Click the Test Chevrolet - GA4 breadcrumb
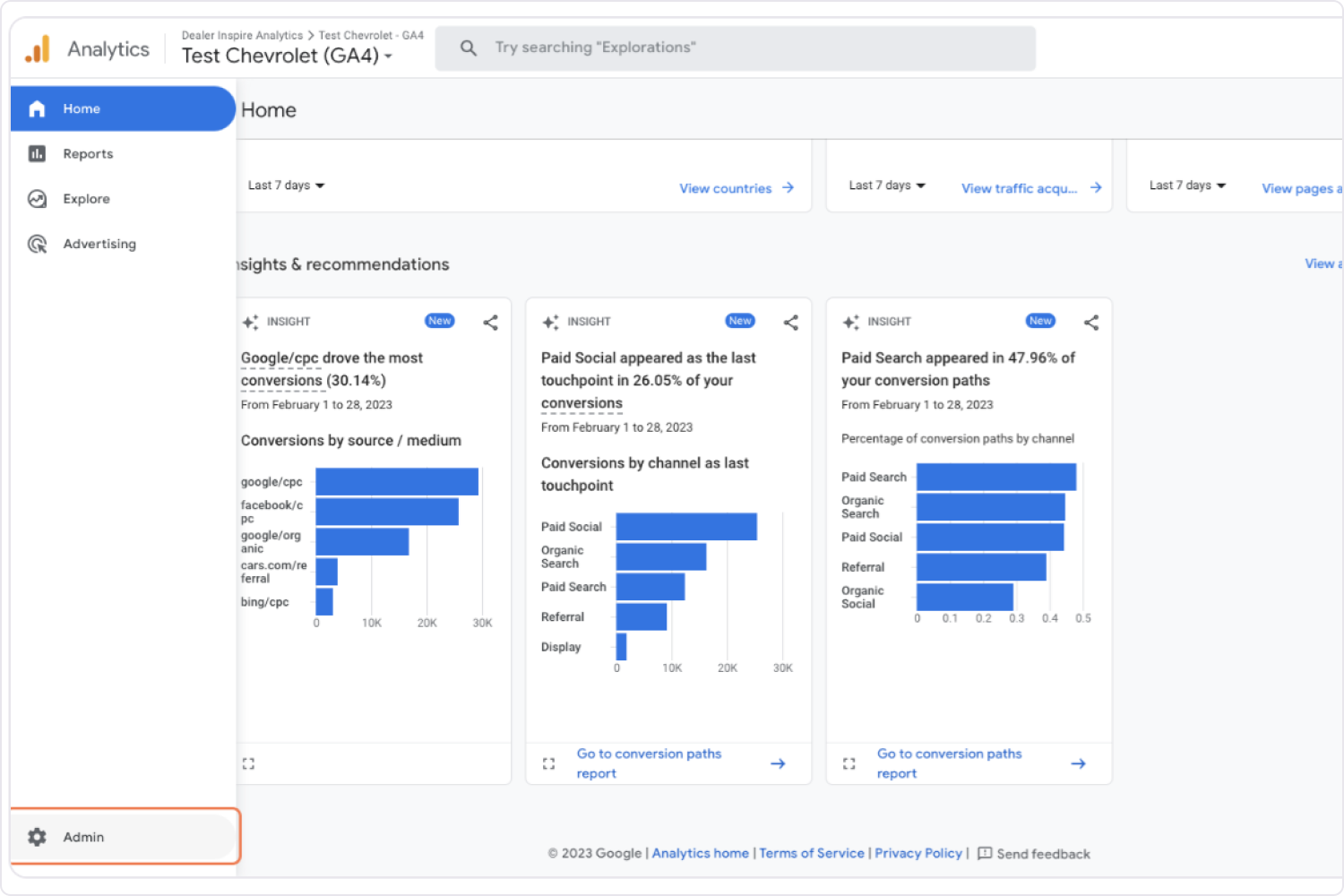The image size is (1344, 896). [x=371, y=36]
